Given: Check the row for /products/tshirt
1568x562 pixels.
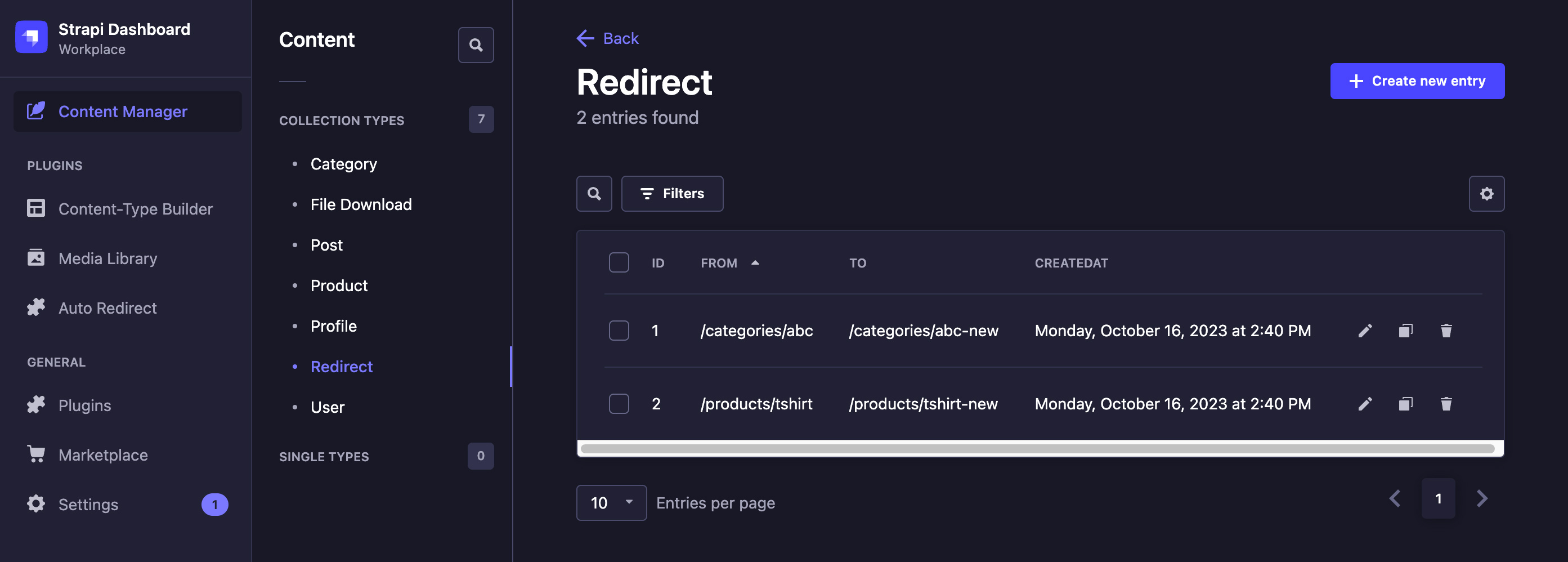Looking at the screenshot, I should pyautogui.click(x=619, y=404).
